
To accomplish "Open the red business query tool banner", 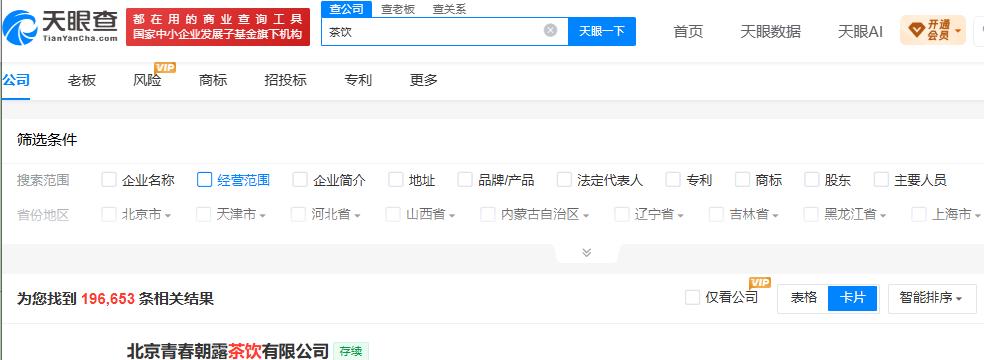I will pos(218,27).
